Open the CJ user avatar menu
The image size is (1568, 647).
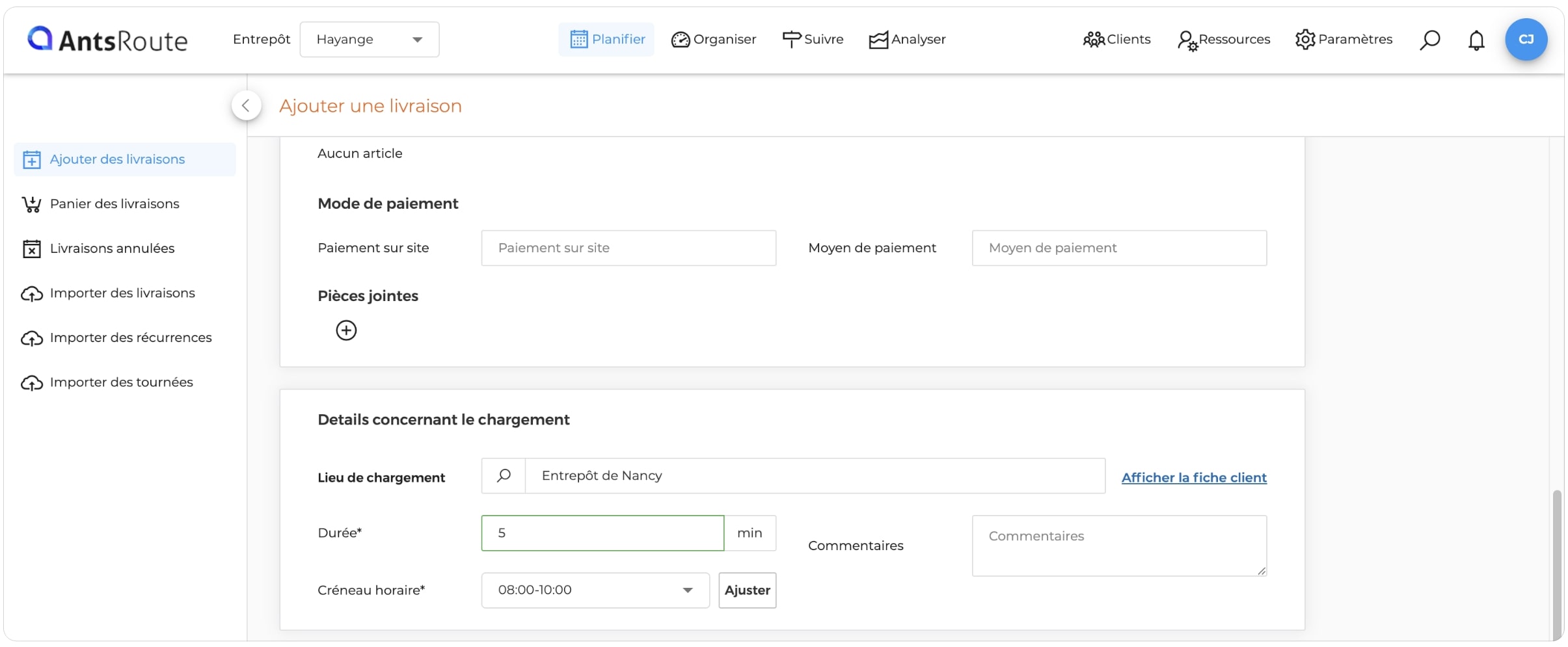(x=1526, y=40)
